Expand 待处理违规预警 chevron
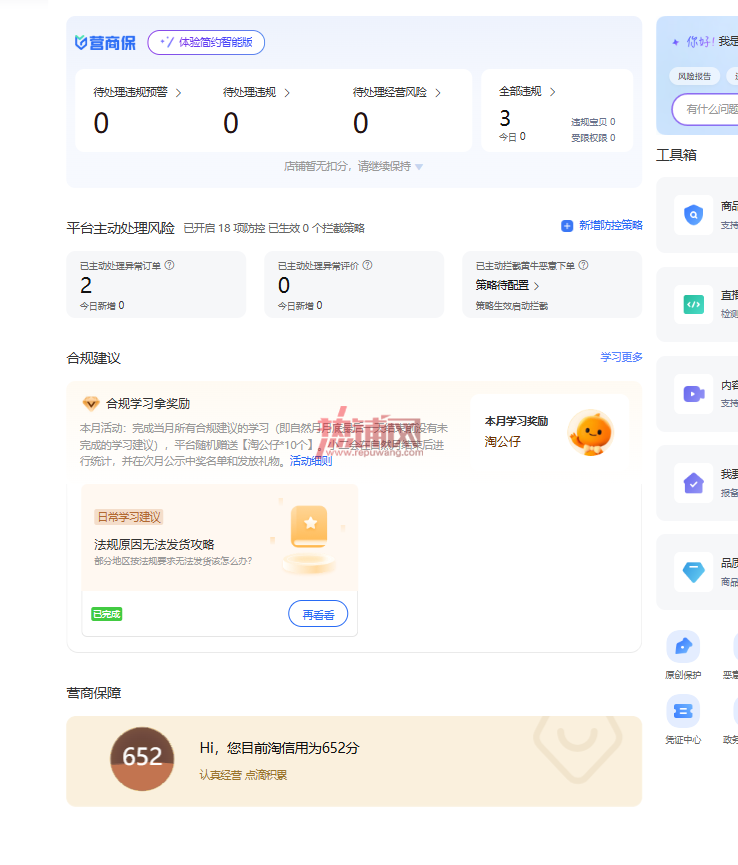Viewport: 738px width, 865px height. (x=178, y=93)
